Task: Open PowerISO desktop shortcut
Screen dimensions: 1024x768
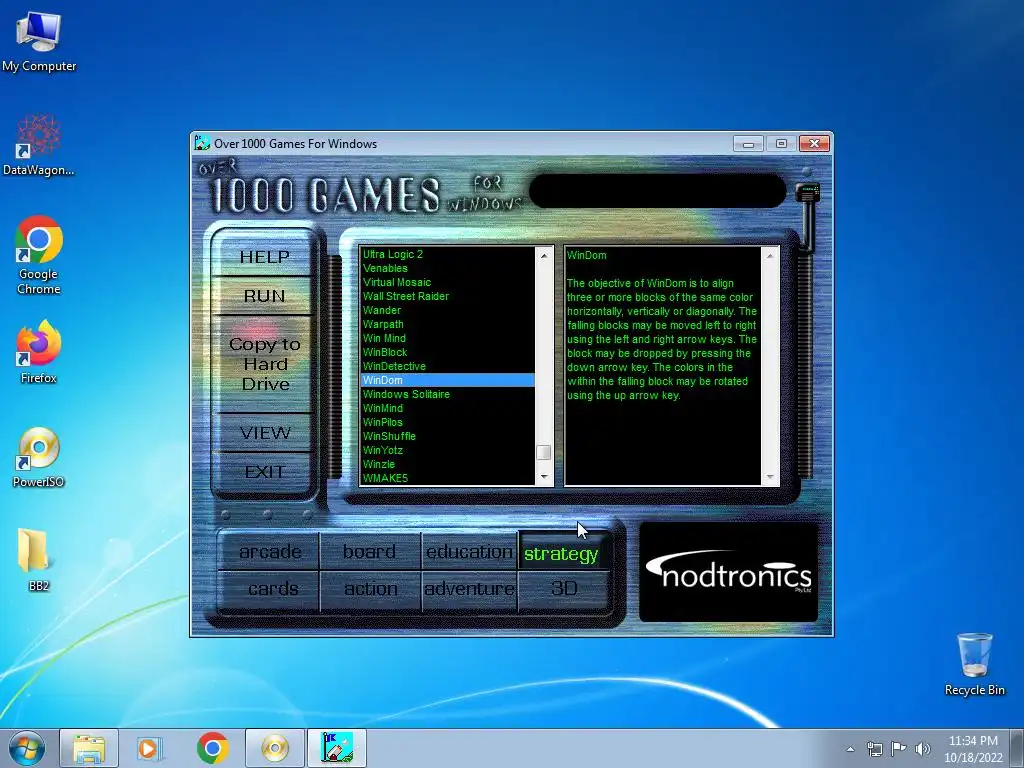Action: tap(39, 457)
